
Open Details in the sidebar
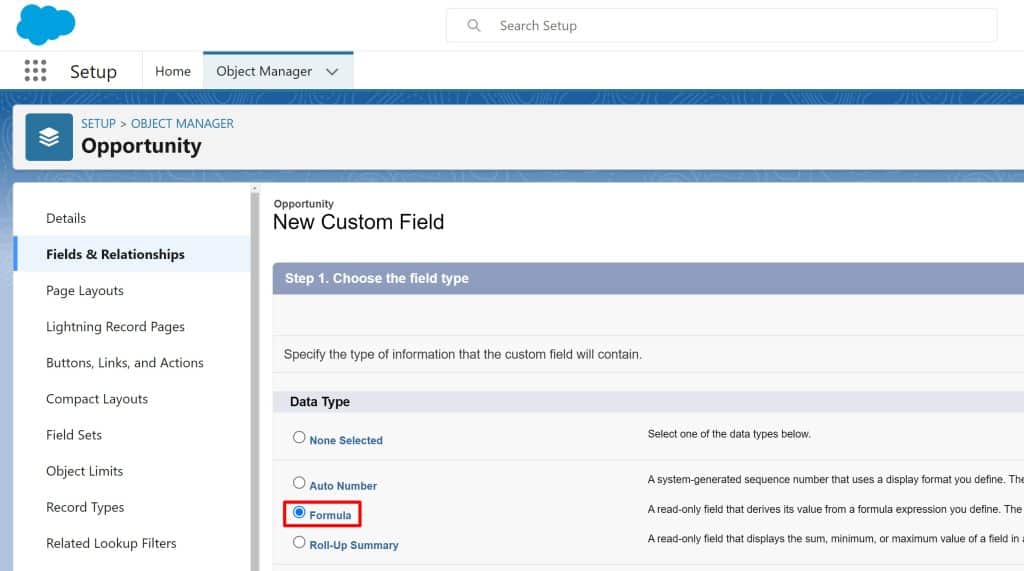point(66,218)
